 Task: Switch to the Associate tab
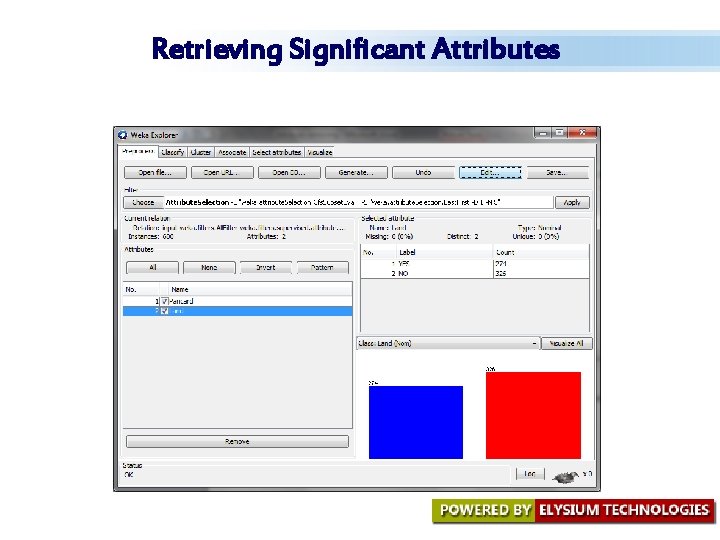pos(232,152)
